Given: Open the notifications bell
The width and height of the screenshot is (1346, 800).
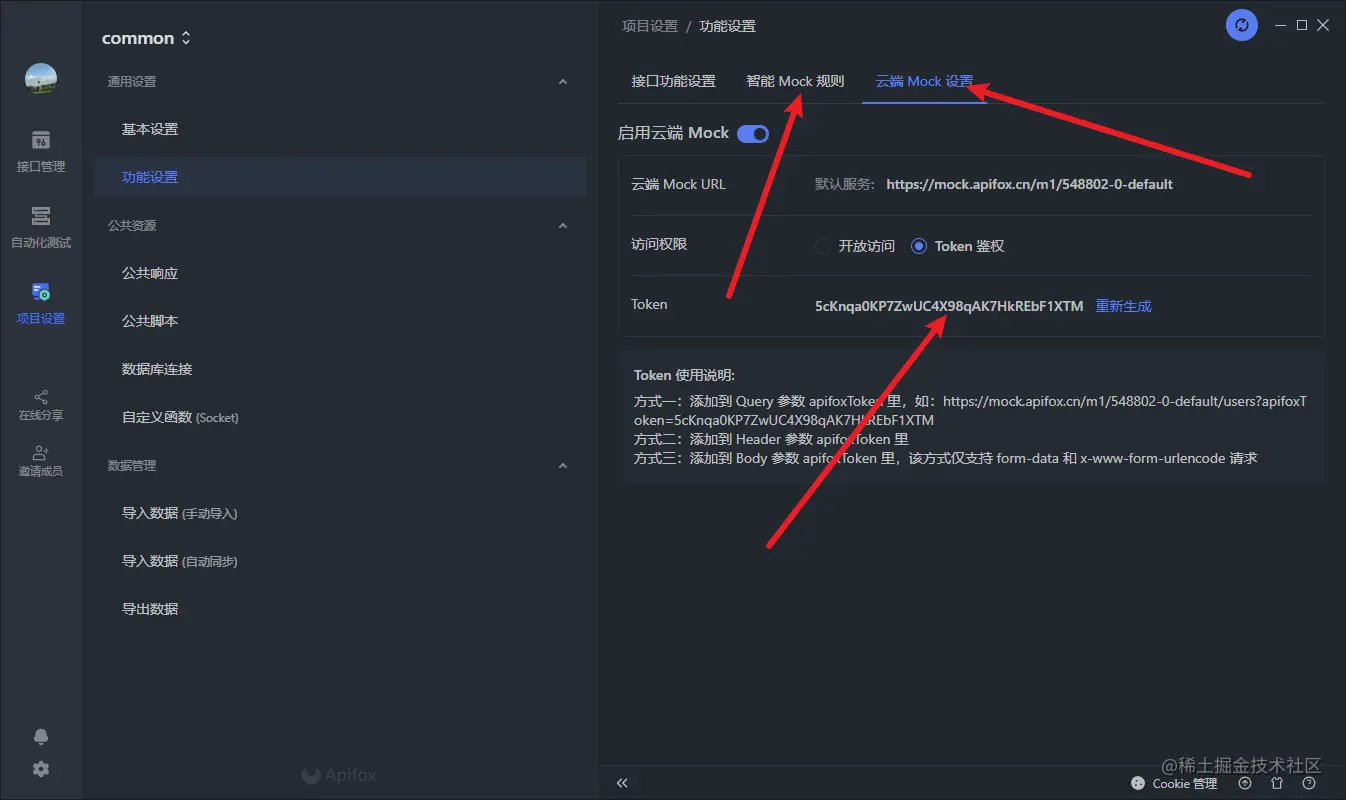Looking at the screenshot, I should [41, 737].
